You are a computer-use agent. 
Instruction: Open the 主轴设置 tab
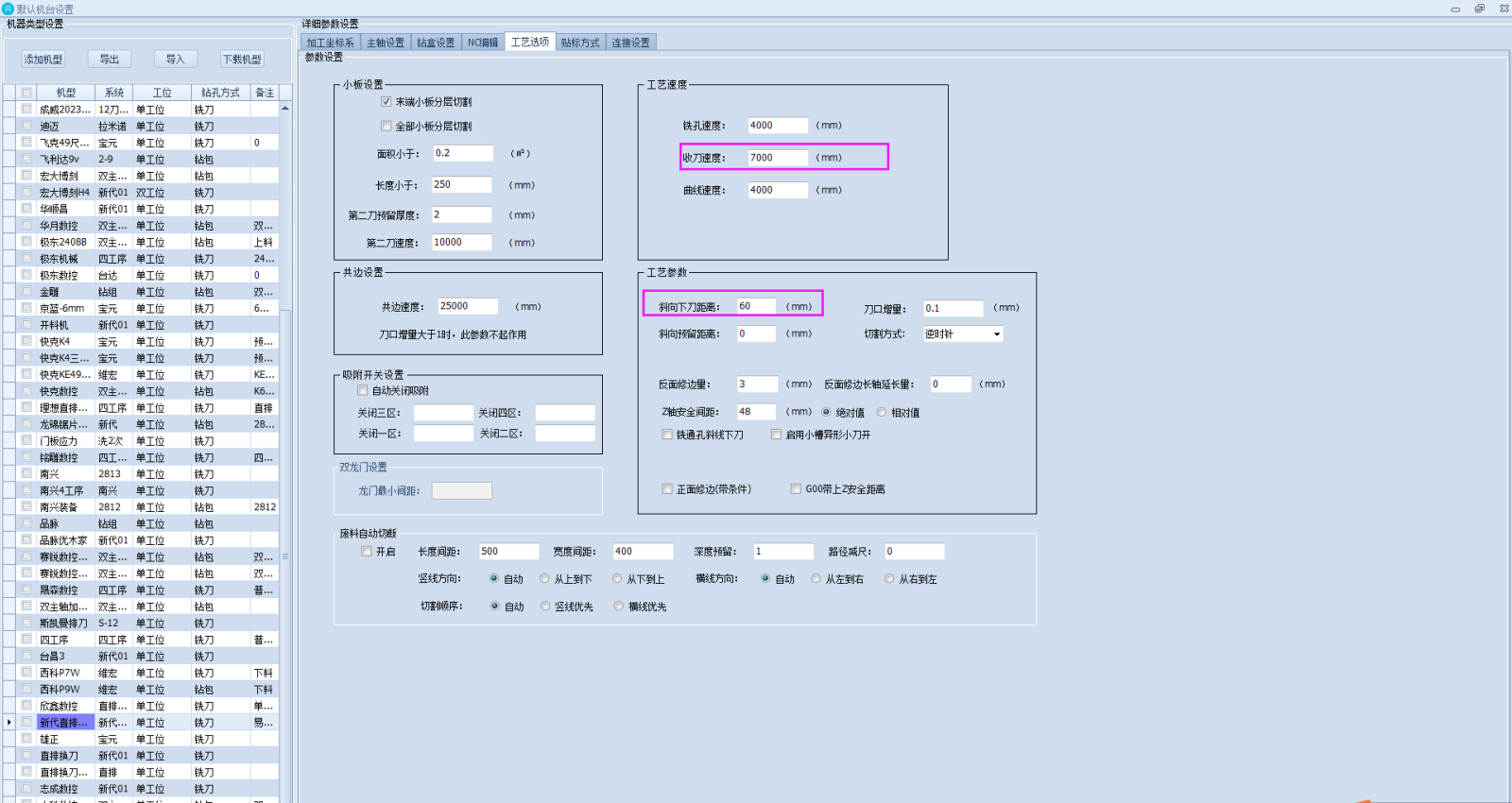386,43
